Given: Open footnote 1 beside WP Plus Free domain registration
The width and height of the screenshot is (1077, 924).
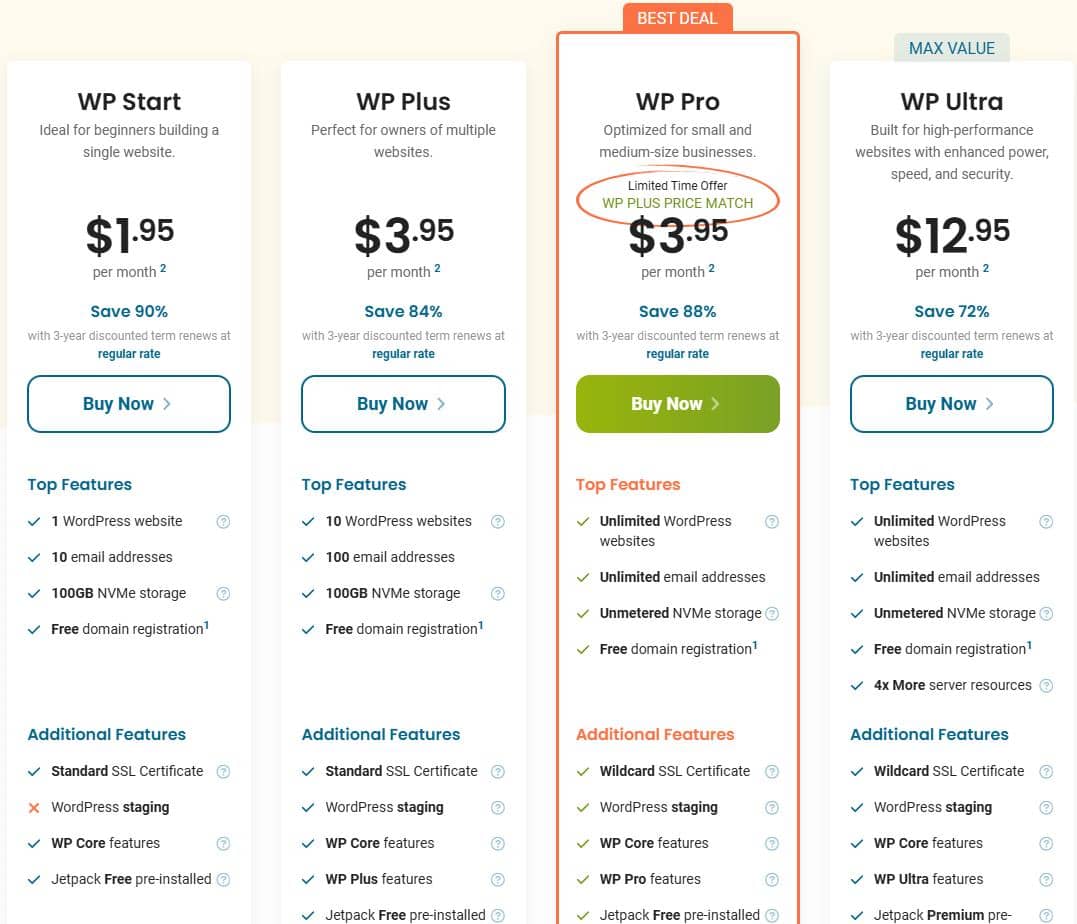Looking at the screenshot, I should [481, 625].
